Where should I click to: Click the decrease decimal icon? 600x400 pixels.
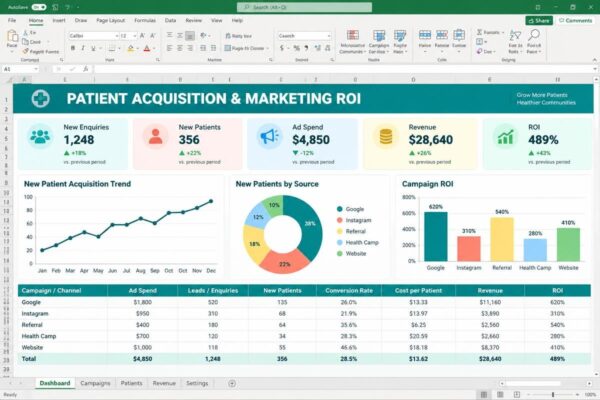tap(328, 48)
